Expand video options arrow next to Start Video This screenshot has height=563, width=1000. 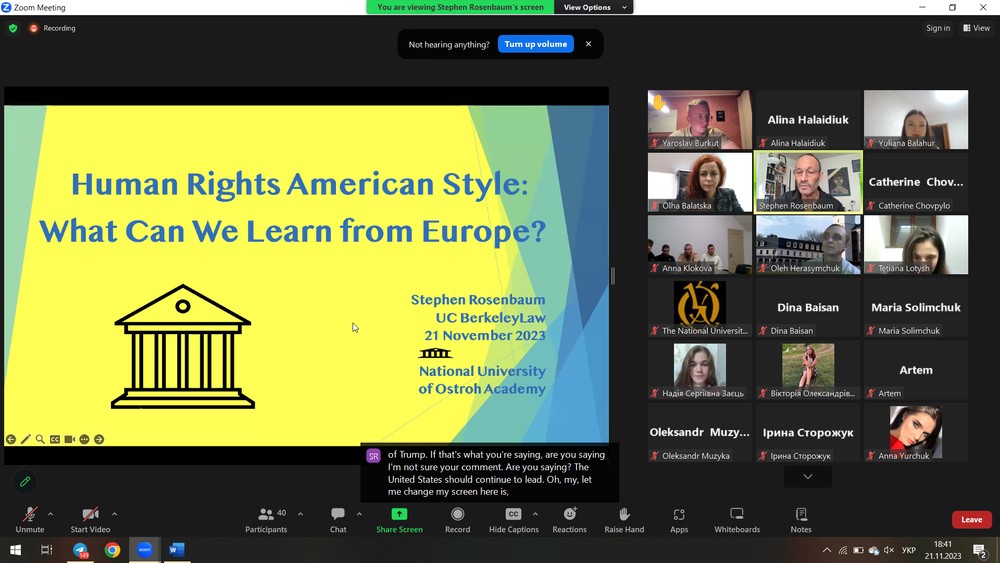pyautogui.click(x=114, y=514)
